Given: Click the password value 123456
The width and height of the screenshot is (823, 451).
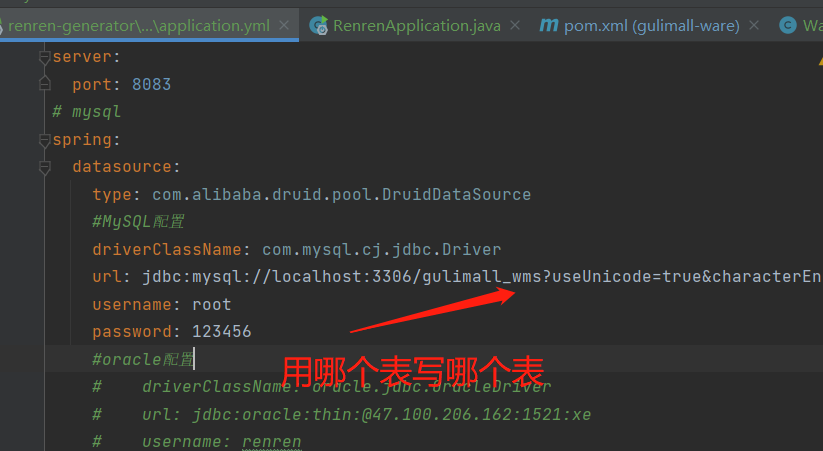Looking at the screenshot, I should tap(221, 332).
